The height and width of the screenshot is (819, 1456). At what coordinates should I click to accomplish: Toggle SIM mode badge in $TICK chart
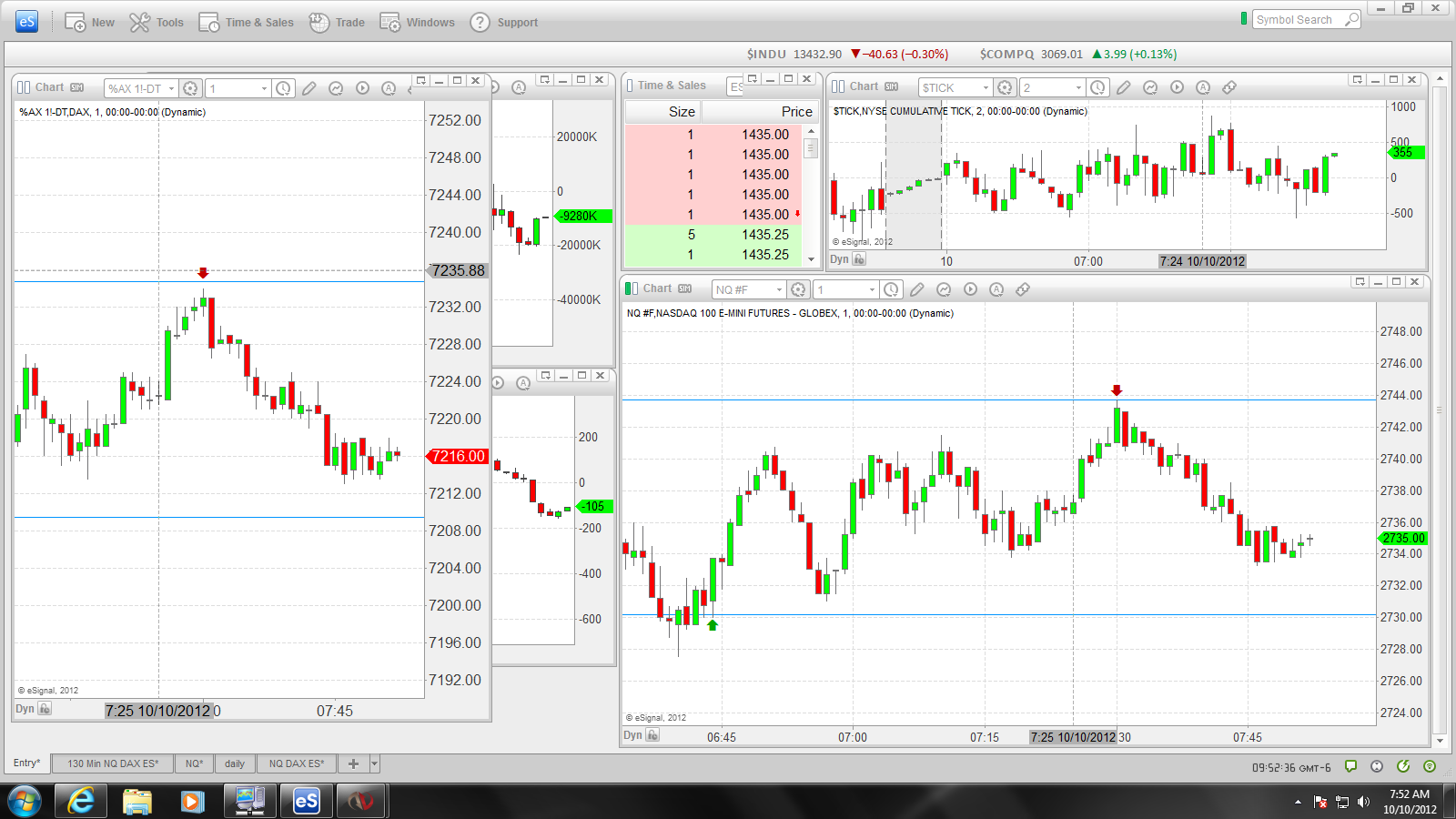click(x=891, y=86)
